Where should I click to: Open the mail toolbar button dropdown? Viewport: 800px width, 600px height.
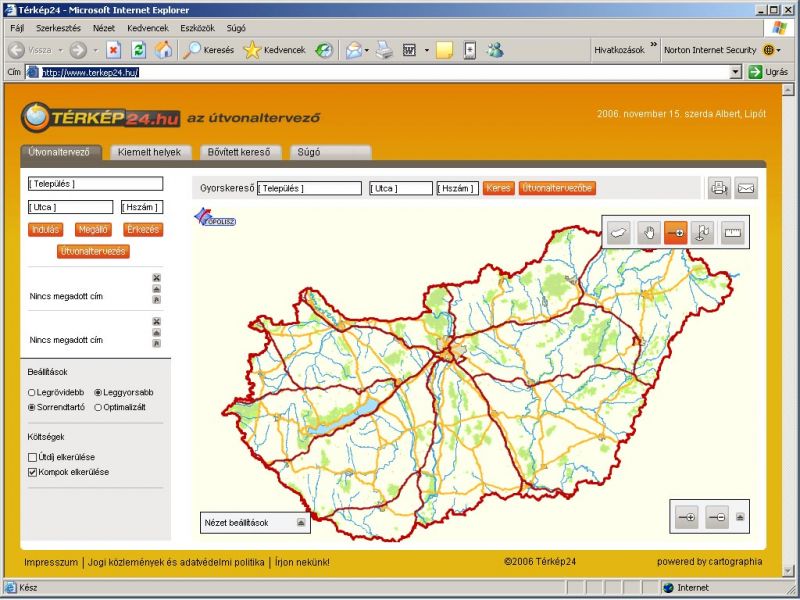(x=366, y=50)
